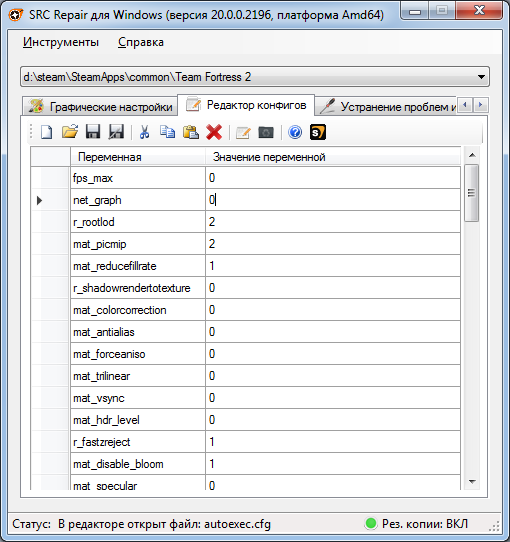Select the mat_colorcorrection cell
510x542 pixels.
138,310
